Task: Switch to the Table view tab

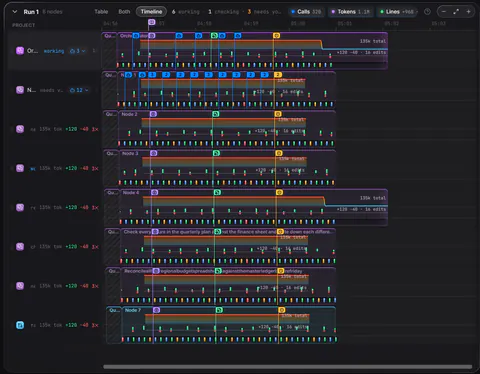Action: [x=101, y=12]
